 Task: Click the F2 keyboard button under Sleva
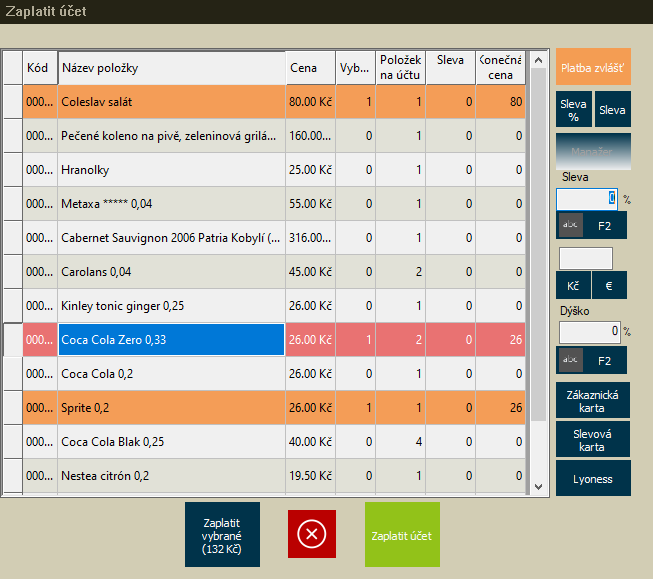[592, 225]
